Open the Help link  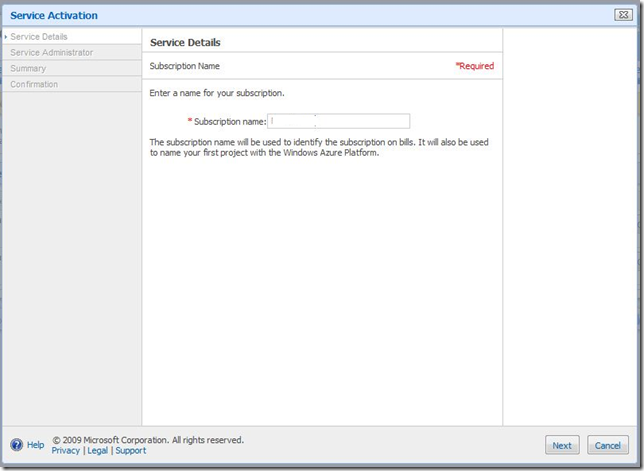pos(36,445)
